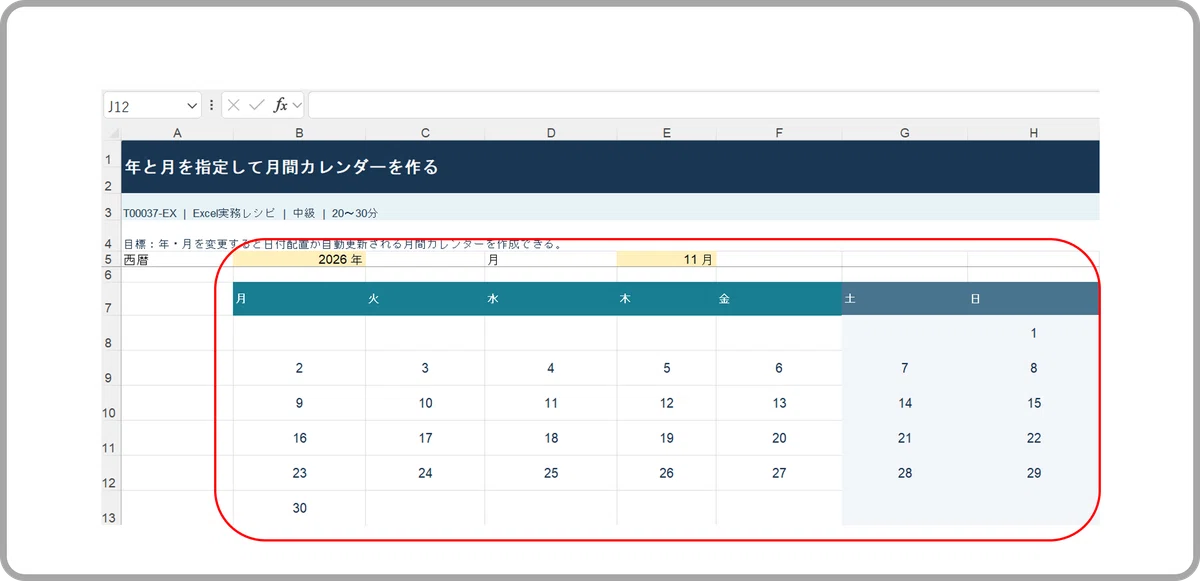This screenshot has width=1200, height=581.
Task: Select the calendar cell with date 18
Action: (551, 438)
